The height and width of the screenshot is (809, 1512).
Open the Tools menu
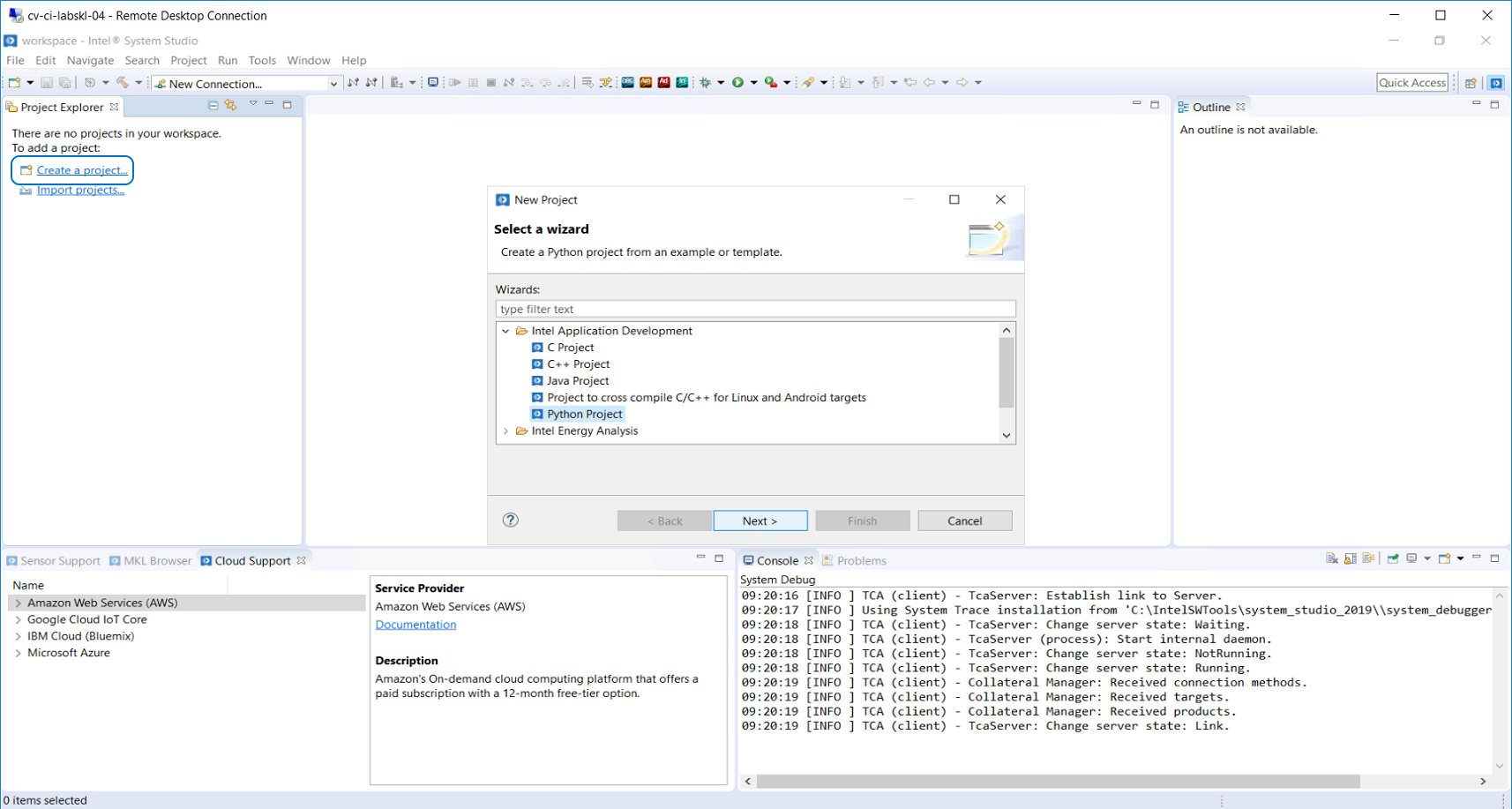pos(262,61)
